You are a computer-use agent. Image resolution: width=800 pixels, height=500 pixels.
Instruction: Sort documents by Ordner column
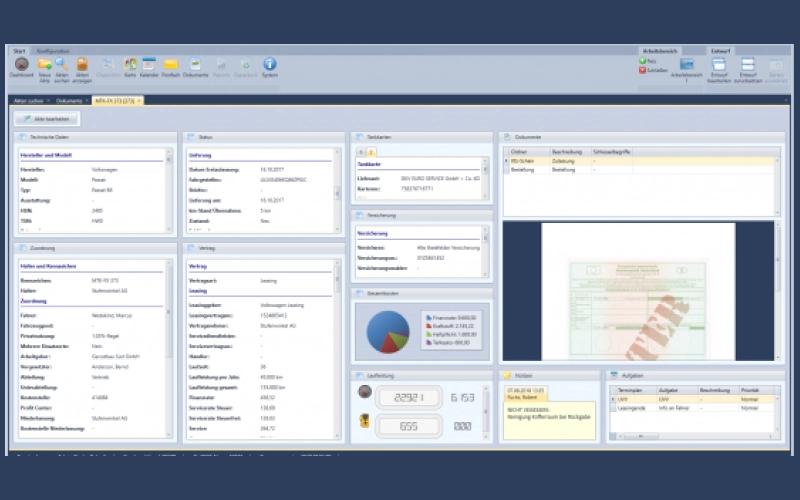[529, 152]
